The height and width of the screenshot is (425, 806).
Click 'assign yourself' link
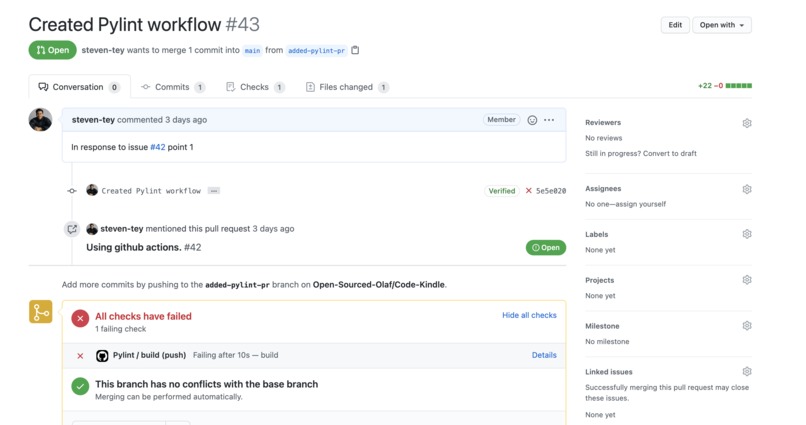click(x=642, y=204)
